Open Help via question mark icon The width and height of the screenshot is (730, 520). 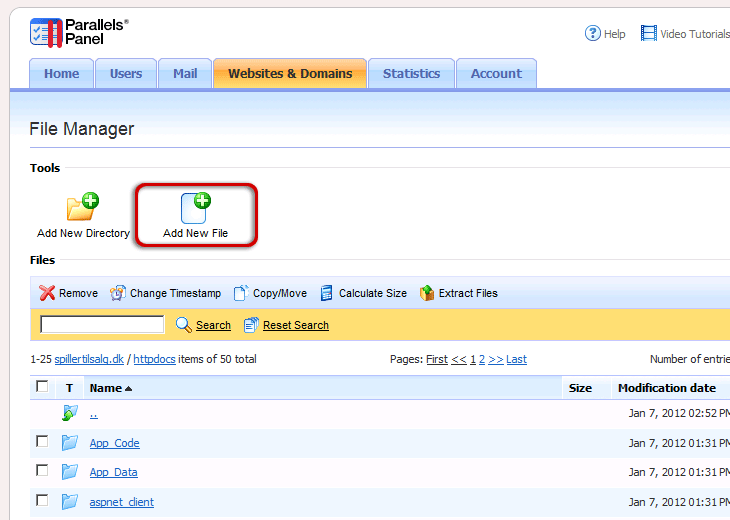(x=593, y=34)
